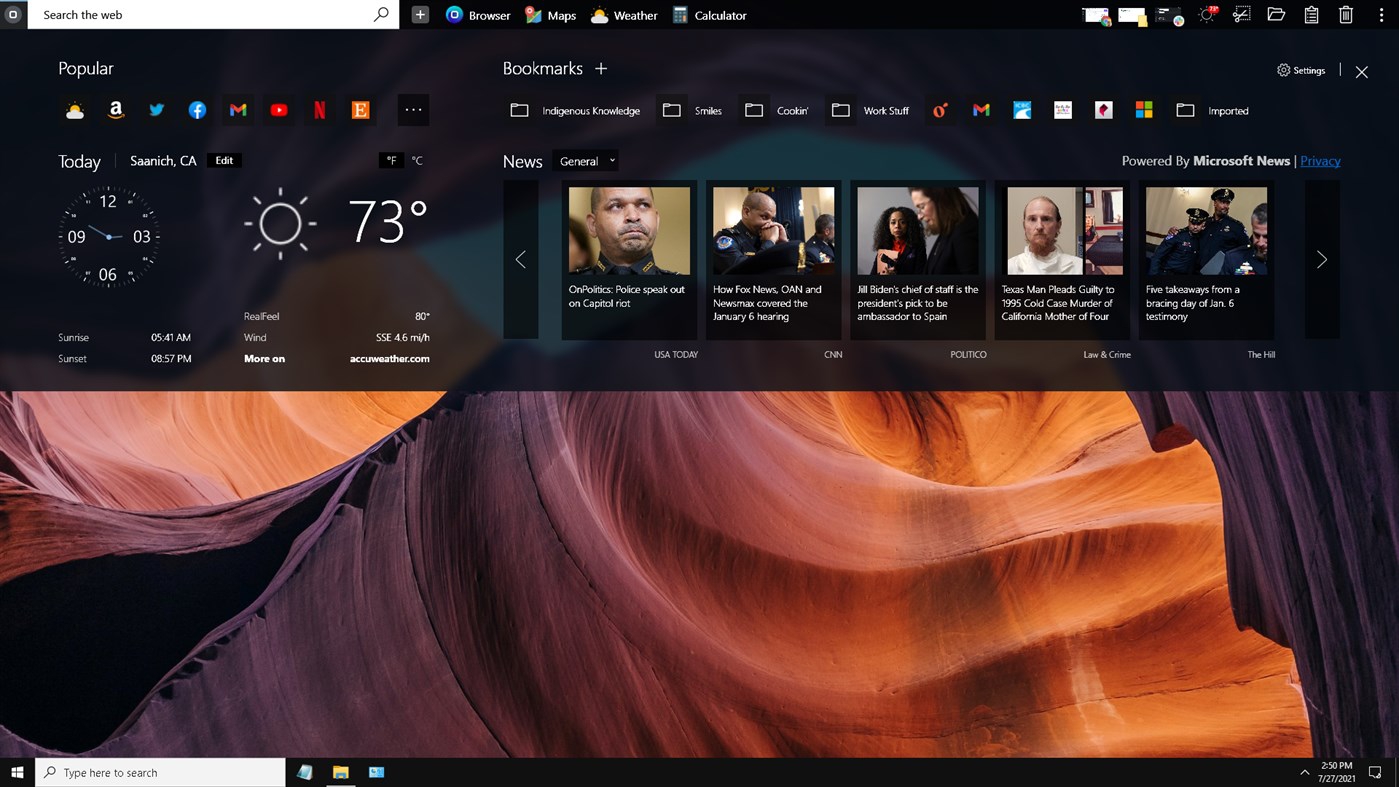Open the red letter-o bookmark icon
This screenshot has width=1399, height=787.
click(x=940, y=110)
